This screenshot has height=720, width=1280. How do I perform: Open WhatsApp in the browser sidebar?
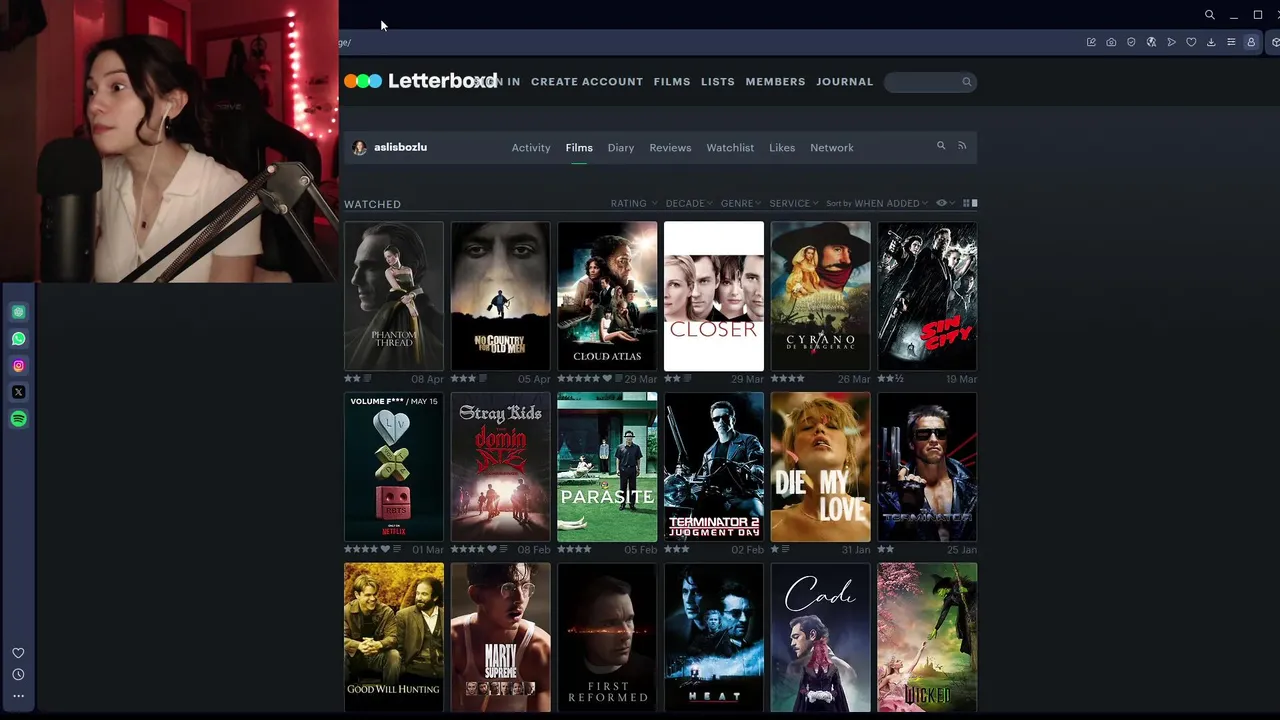(x=18, y=339)
